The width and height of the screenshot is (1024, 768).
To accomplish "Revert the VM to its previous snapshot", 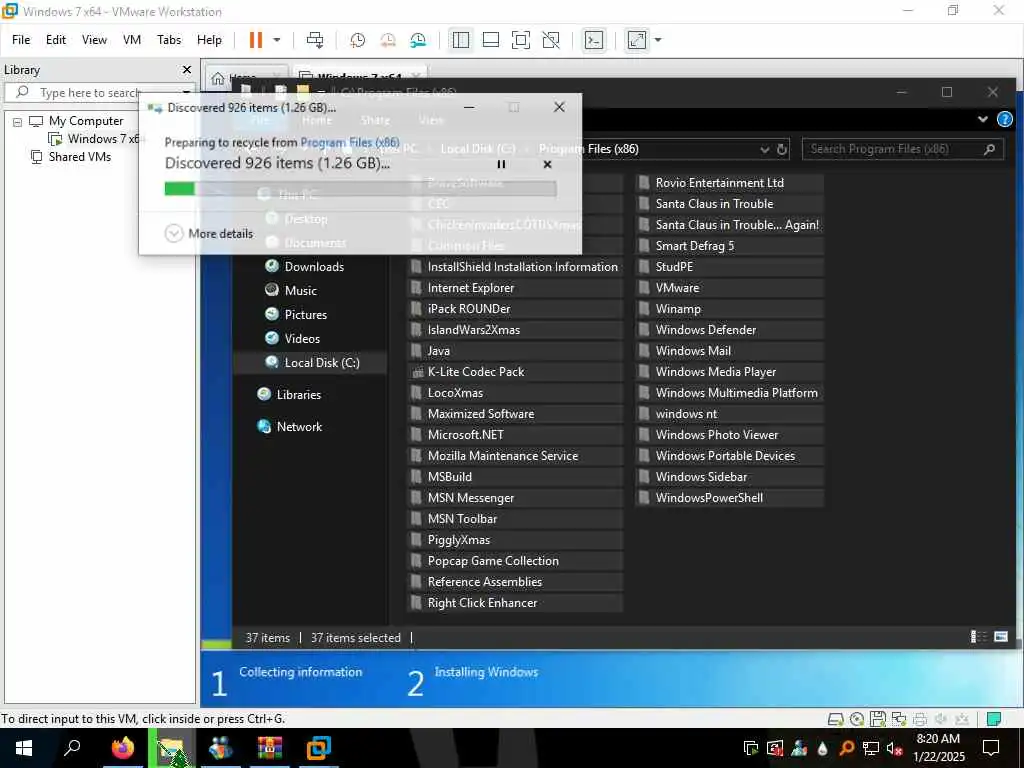I will coord(388,40).
